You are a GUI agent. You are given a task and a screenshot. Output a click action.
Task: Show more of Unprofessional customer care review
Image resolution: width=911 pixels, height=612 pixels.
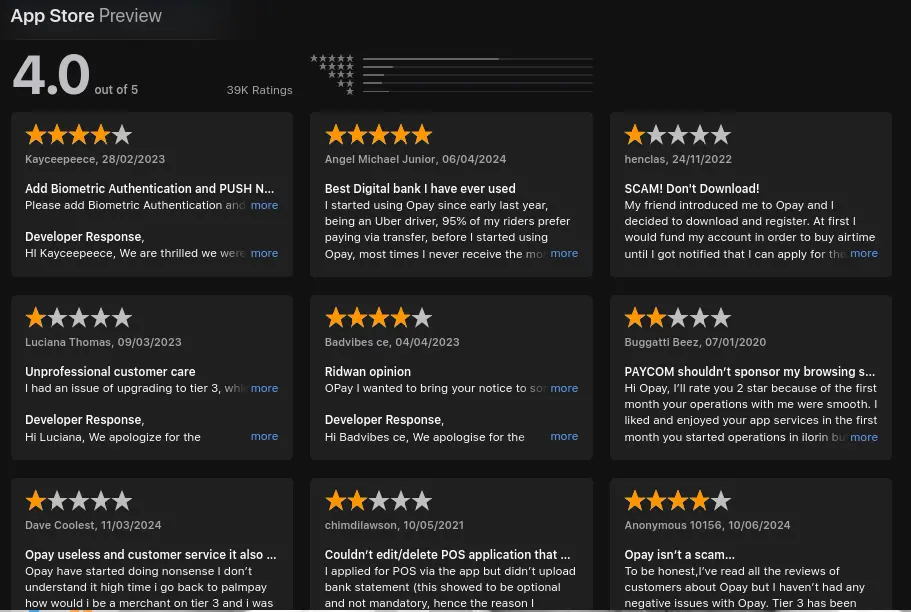click(x=264, y=388)
